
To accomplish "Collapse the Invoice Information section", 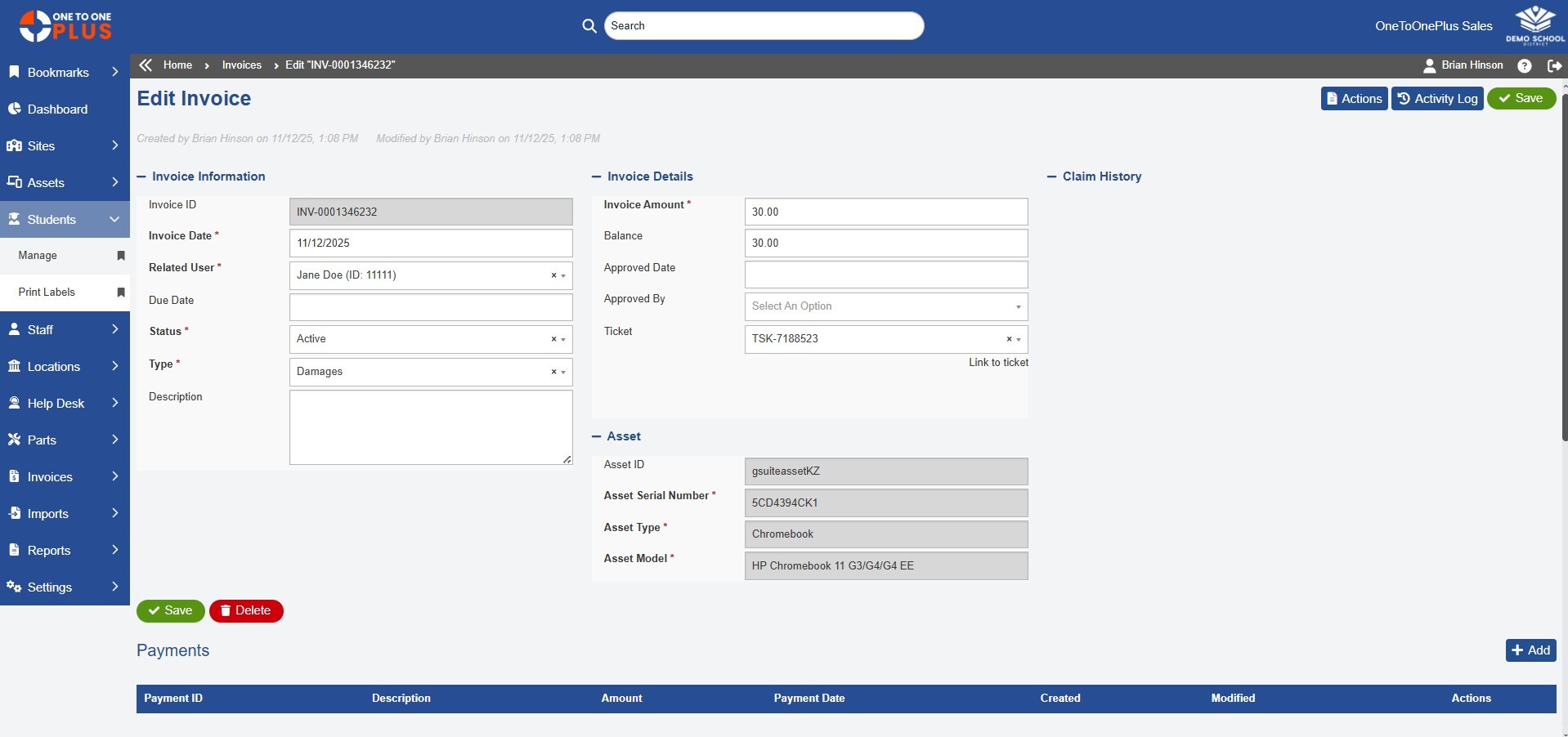I will (141, 176).
